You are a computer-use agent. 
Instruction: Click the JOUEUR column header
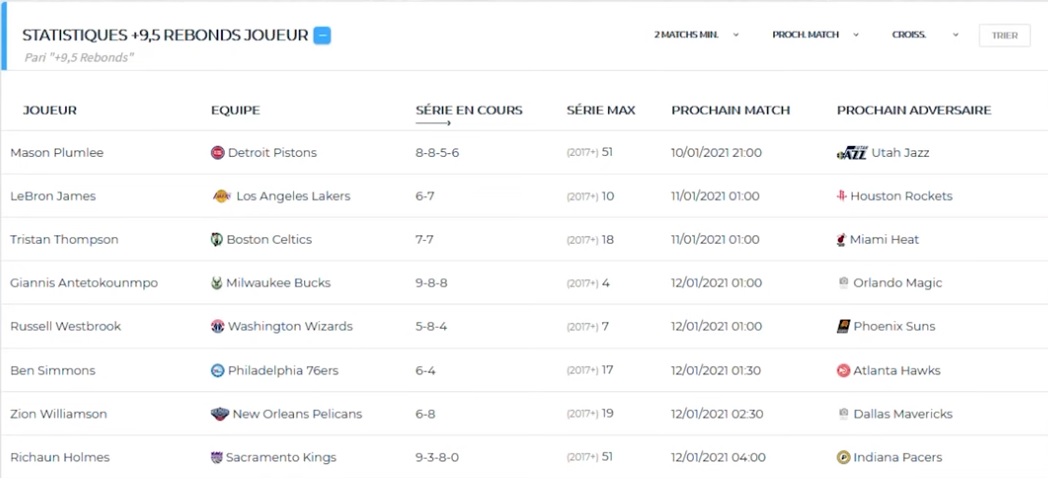tap(50, 110)
